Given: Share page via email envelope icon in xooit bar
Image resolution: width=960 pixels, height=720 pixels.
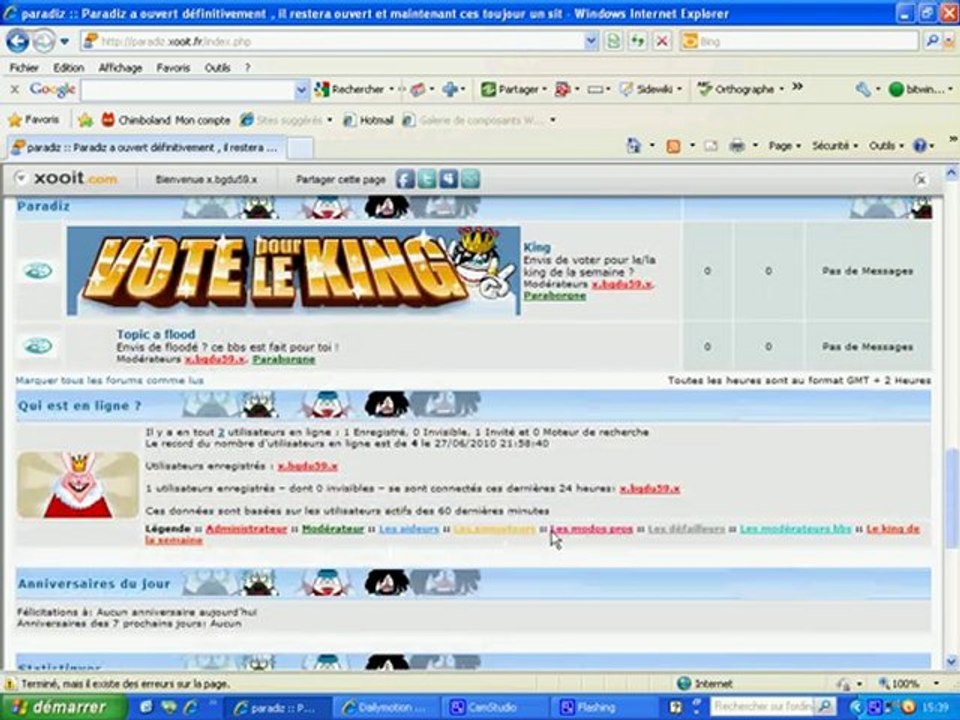Looking at the screenshot, I should [x=470, y=179].
